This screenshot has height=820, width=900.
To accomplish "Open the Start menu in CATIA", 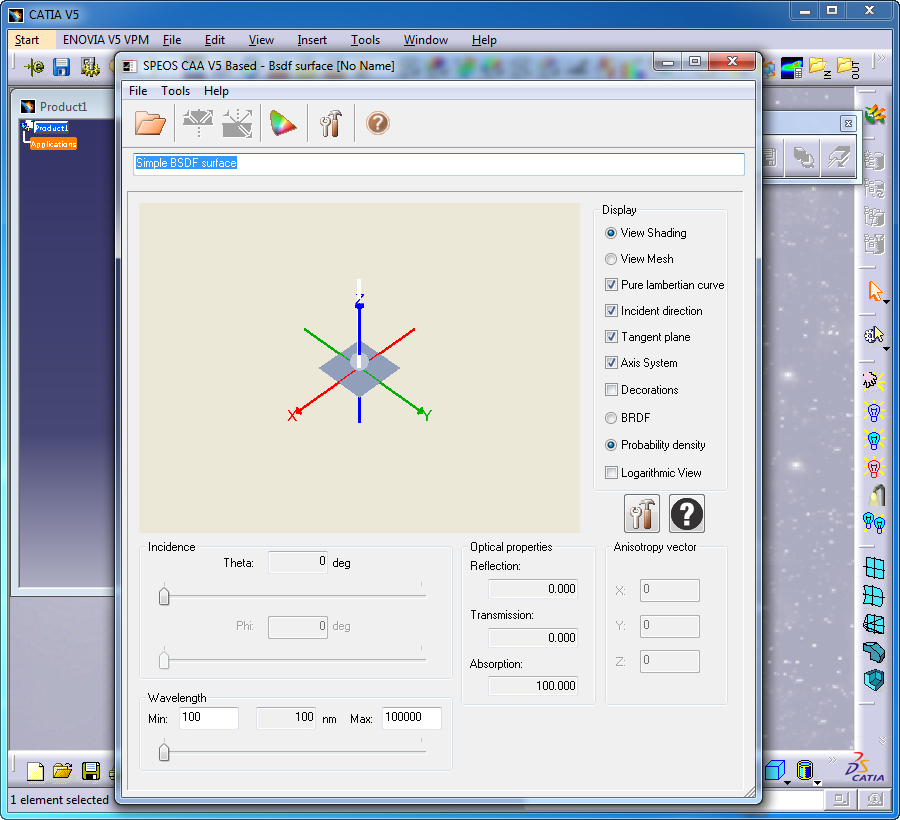I will (x=27, y=40).
